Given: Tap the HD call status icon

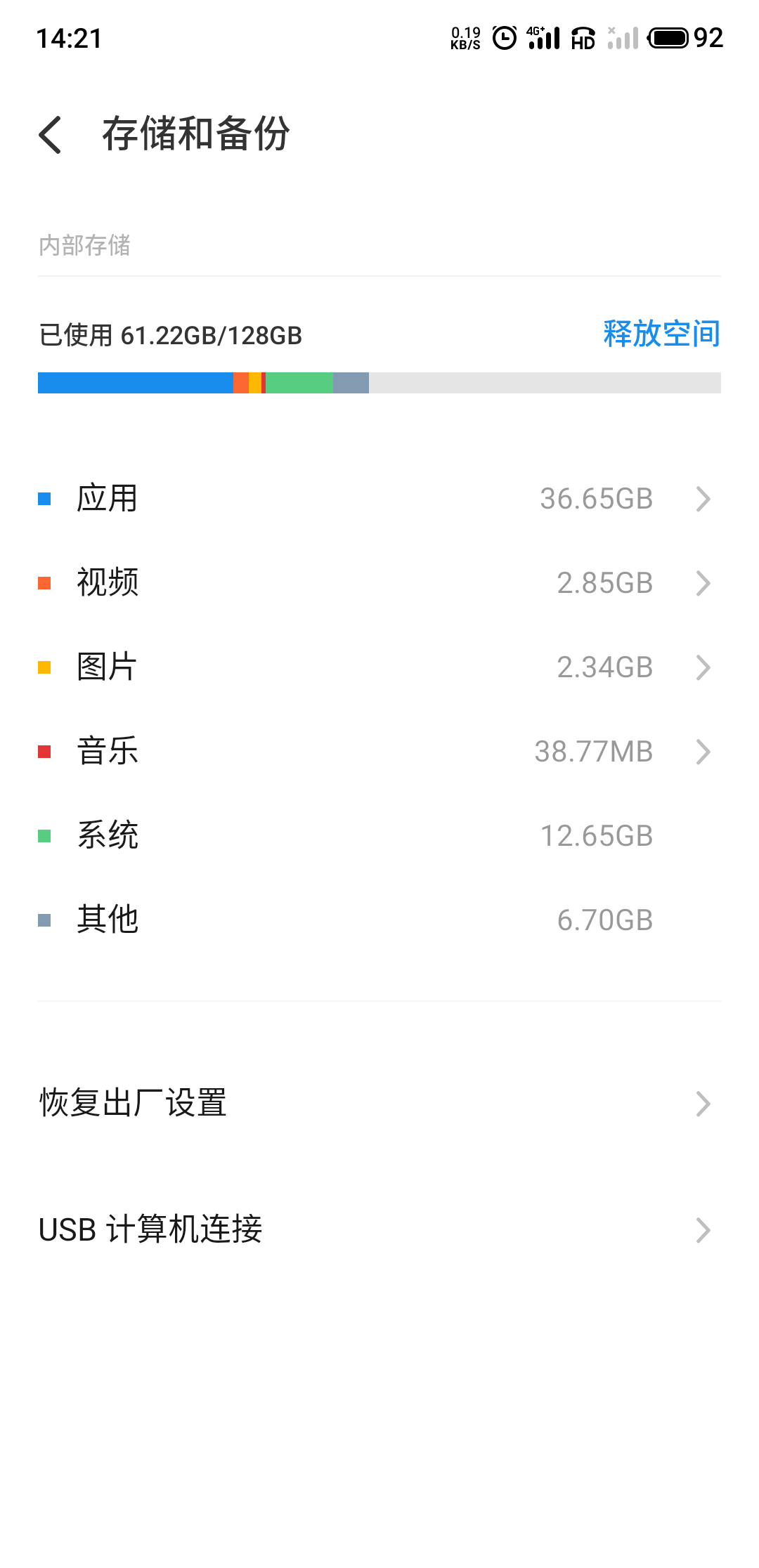Looking at the screenshot, I should click(583, 38).
